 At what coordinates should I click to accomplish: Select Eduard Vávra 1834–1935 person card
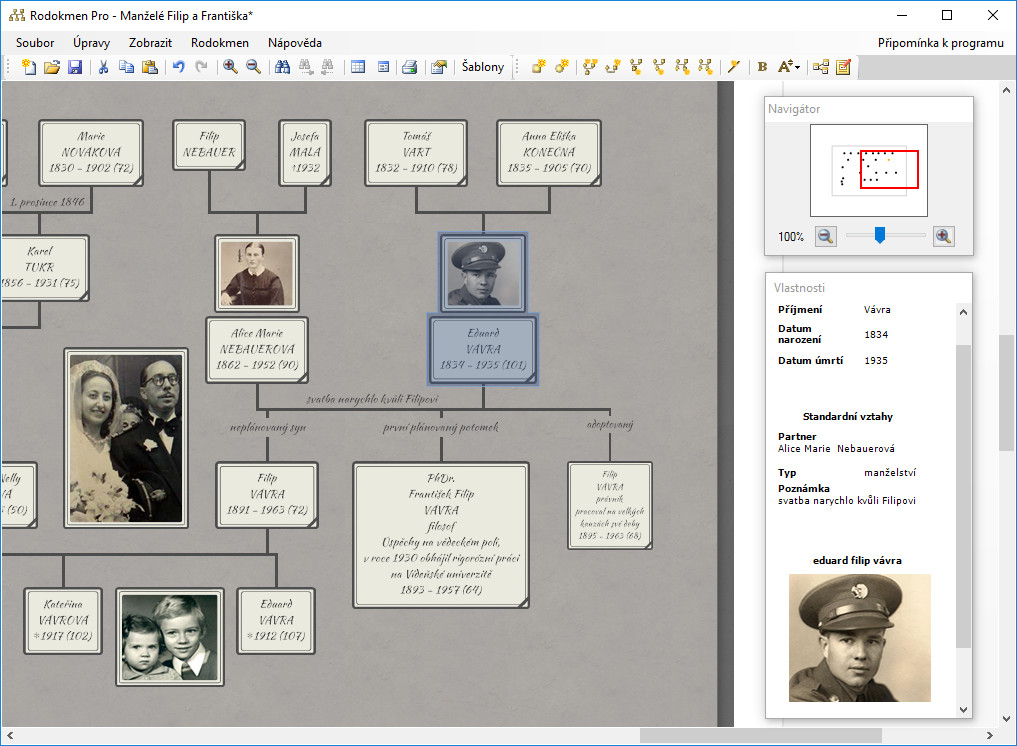coord(483,350)
